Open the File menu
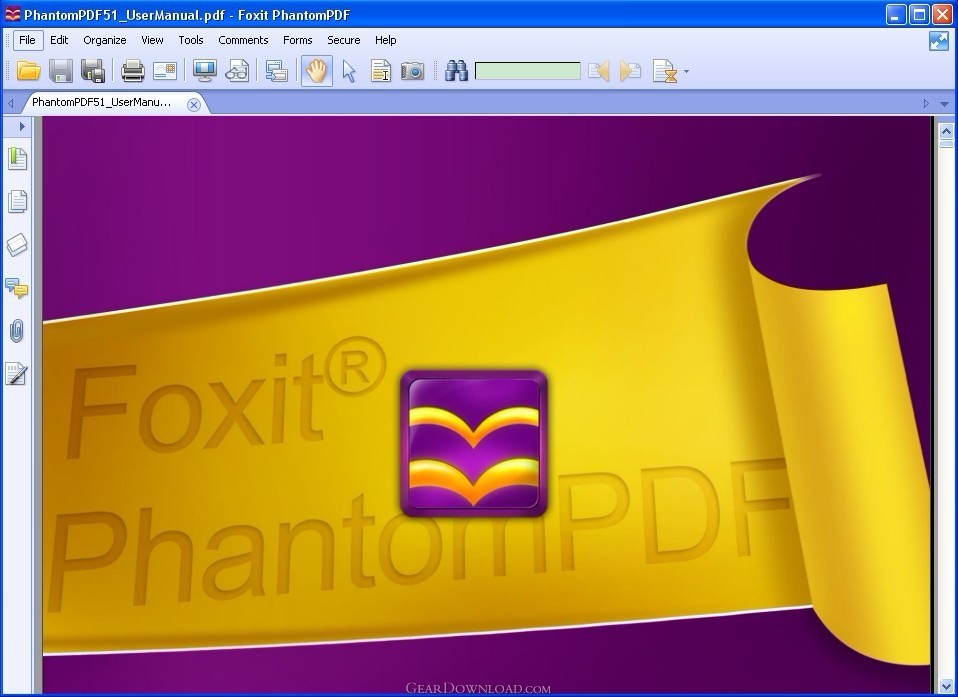Image resolution: width=958 pixels, height=697 pixels. 27,40
